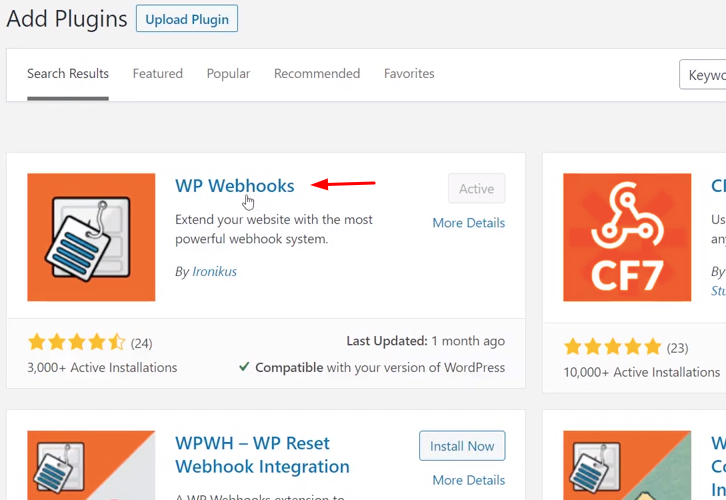The width and height of the screenshot is (726, 500).
Task: Click the WP Webhooks plugin icon
Action: coord(91,237)
